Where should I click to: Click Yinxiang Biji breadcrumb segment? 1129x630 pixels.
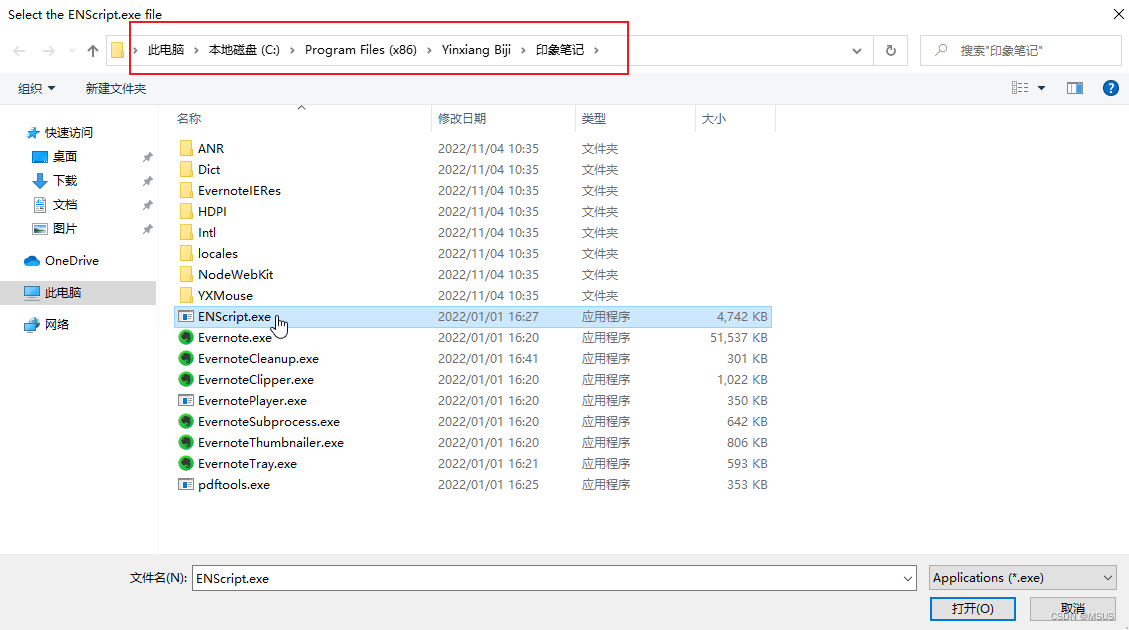click(476, 50)
